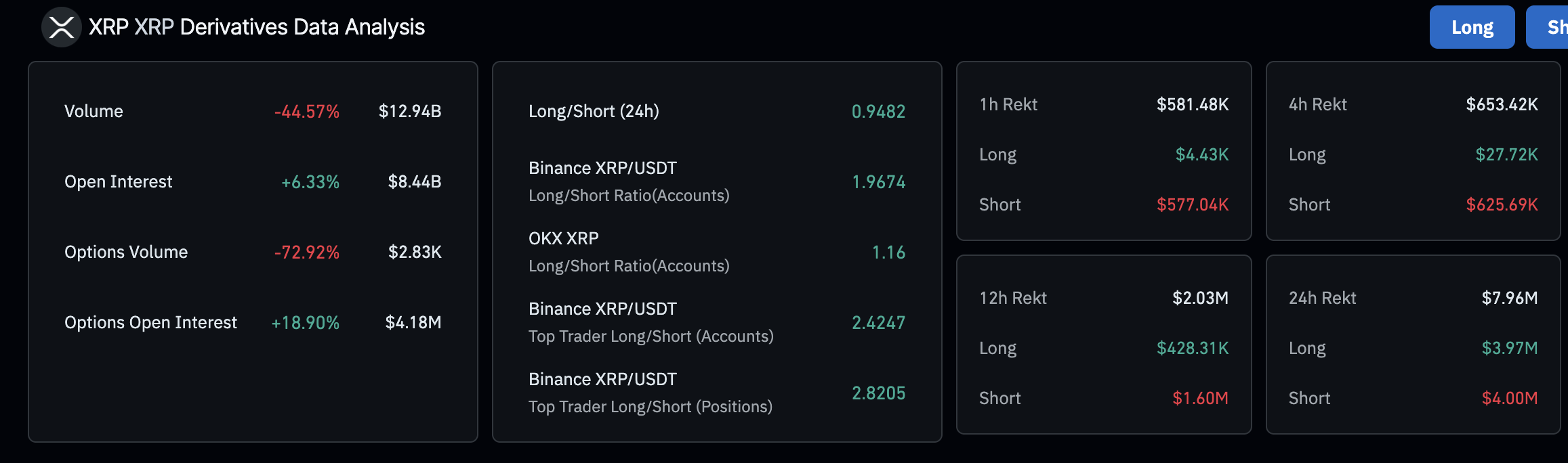This screenshot has height=463, width=1568.
Task: Click the XRP logo icon
Action: coord(62,28)
